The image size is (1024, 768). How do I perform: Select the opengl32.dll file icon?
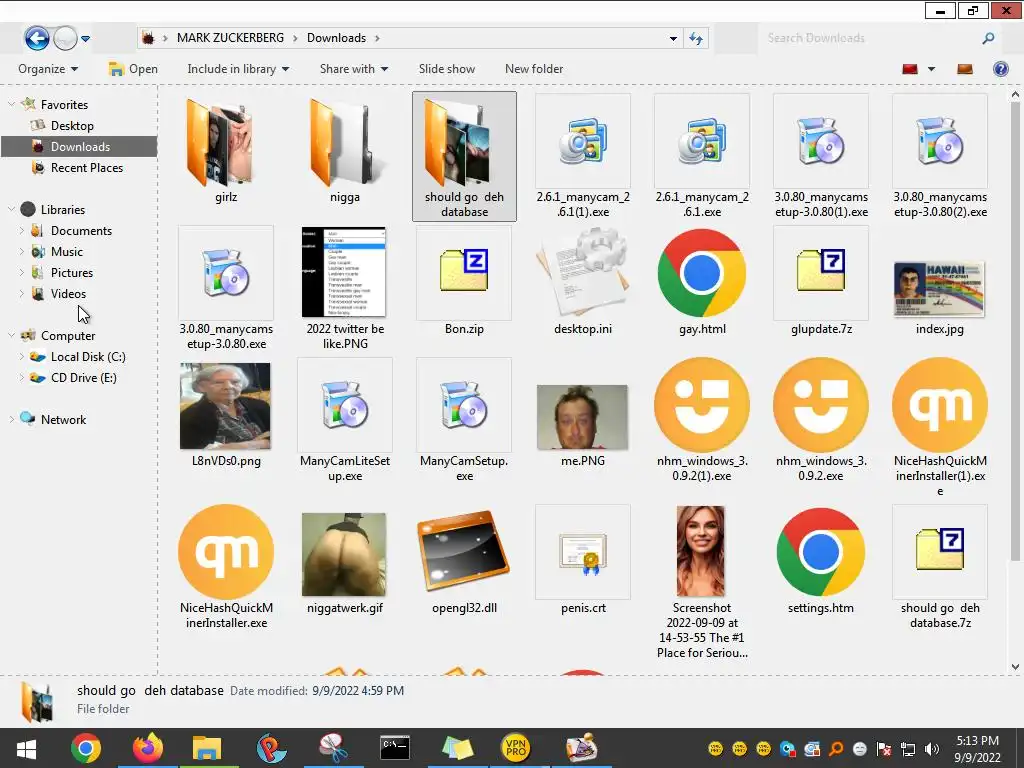[464, 552]
